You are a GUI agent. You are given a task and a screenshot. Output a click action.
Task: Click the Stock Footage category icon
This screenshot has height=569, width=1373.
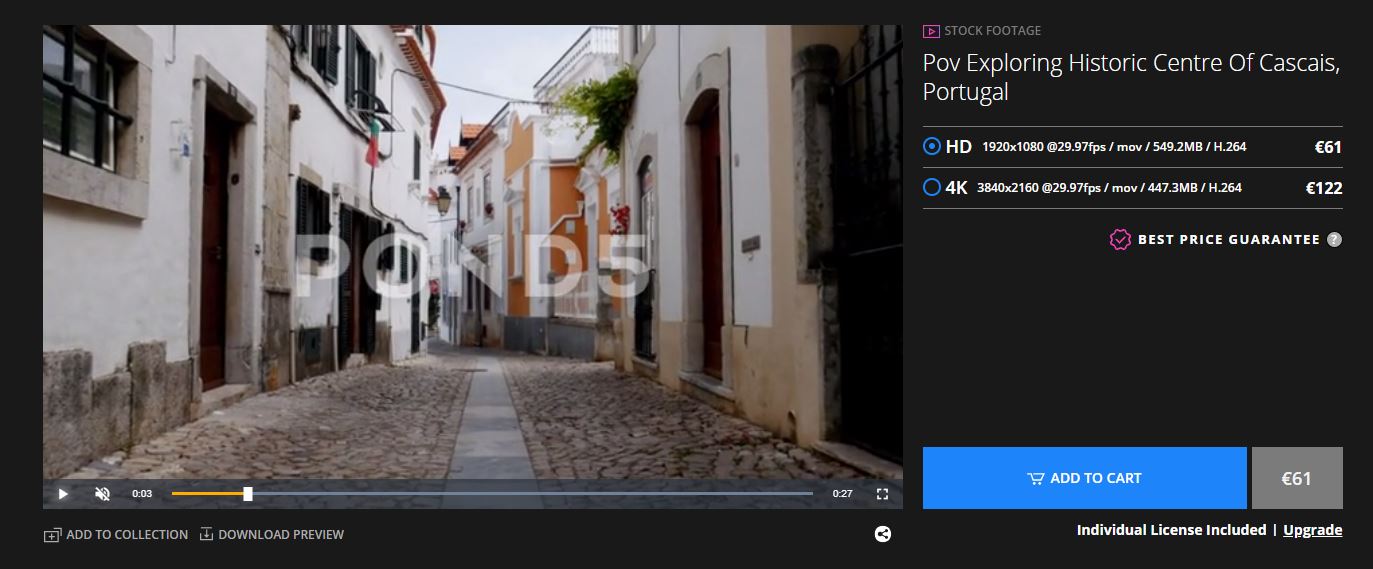(931, 31)
